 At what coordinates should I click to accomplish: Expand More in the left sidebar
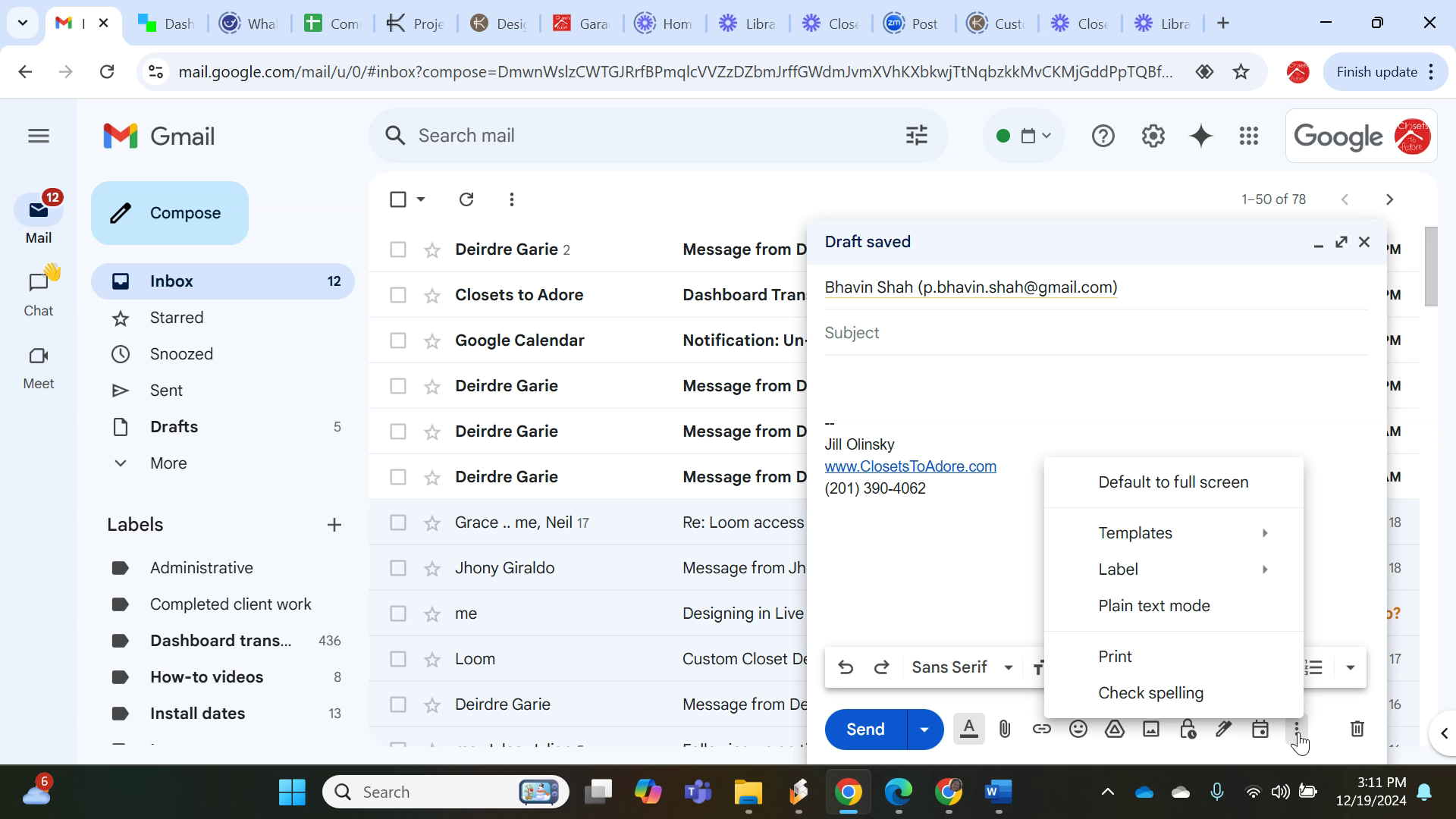tap(168, 463)
